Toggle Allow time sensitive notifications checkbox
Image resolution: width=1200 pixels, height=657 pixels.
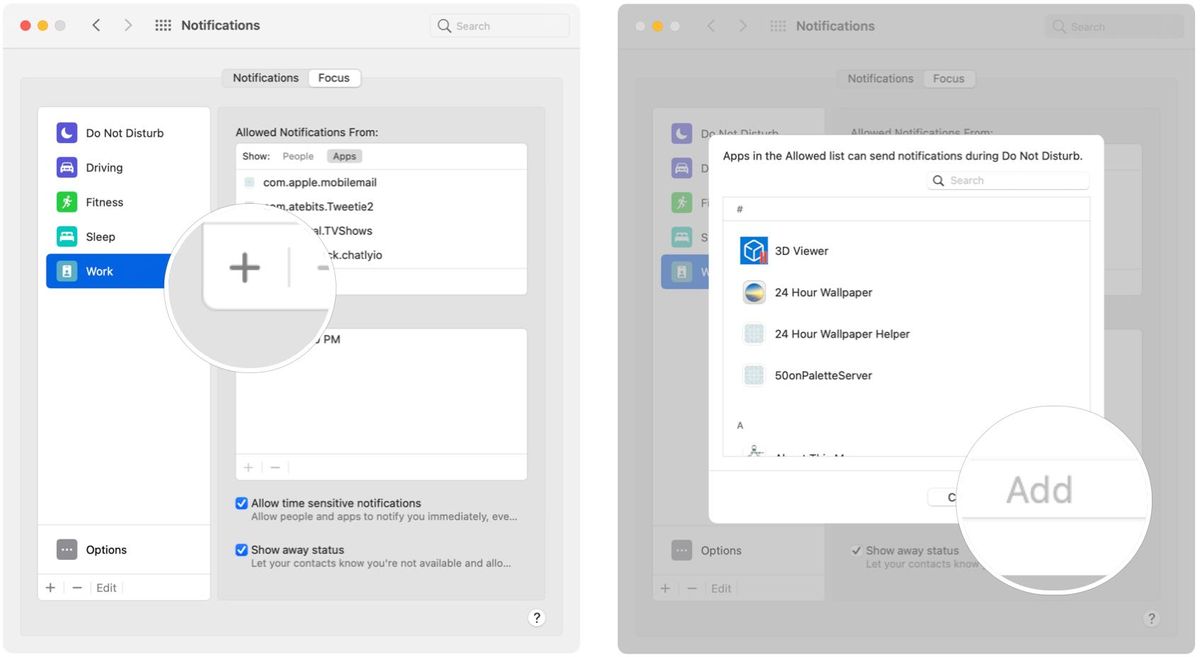pos(241,503)
